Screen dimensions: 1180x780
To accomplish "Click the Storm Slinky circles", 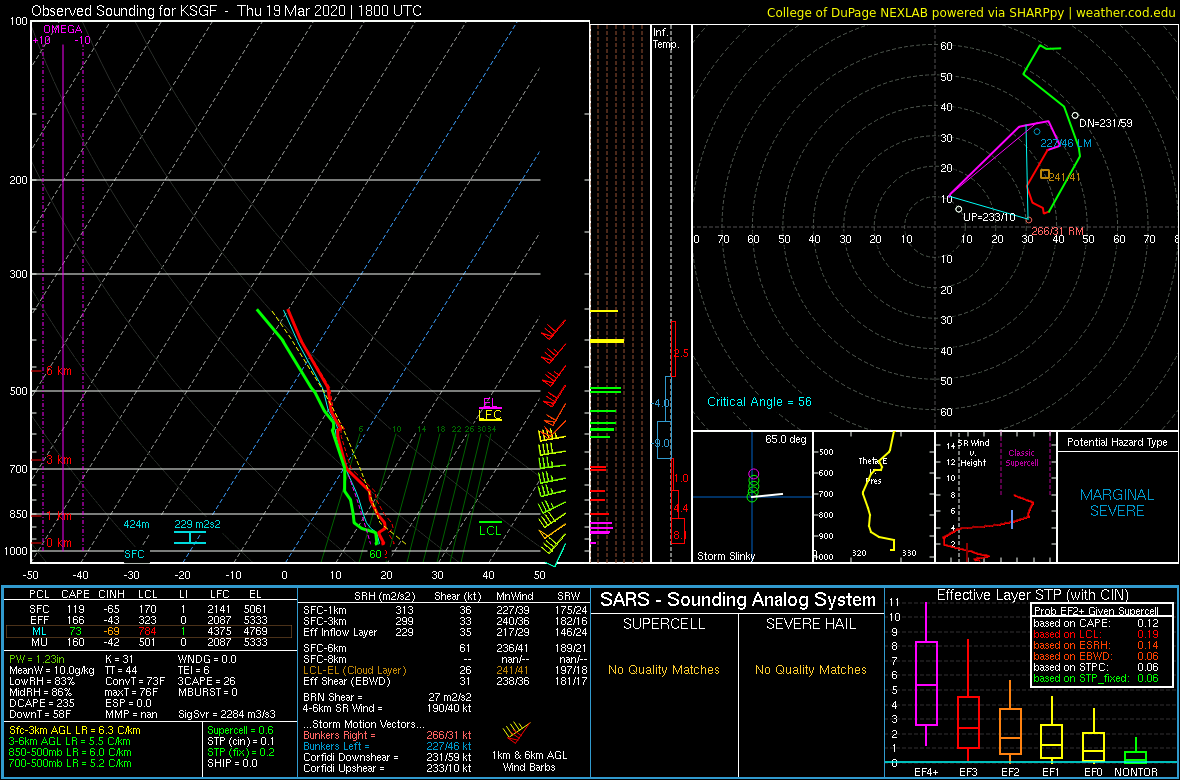I will coord(753,486).
